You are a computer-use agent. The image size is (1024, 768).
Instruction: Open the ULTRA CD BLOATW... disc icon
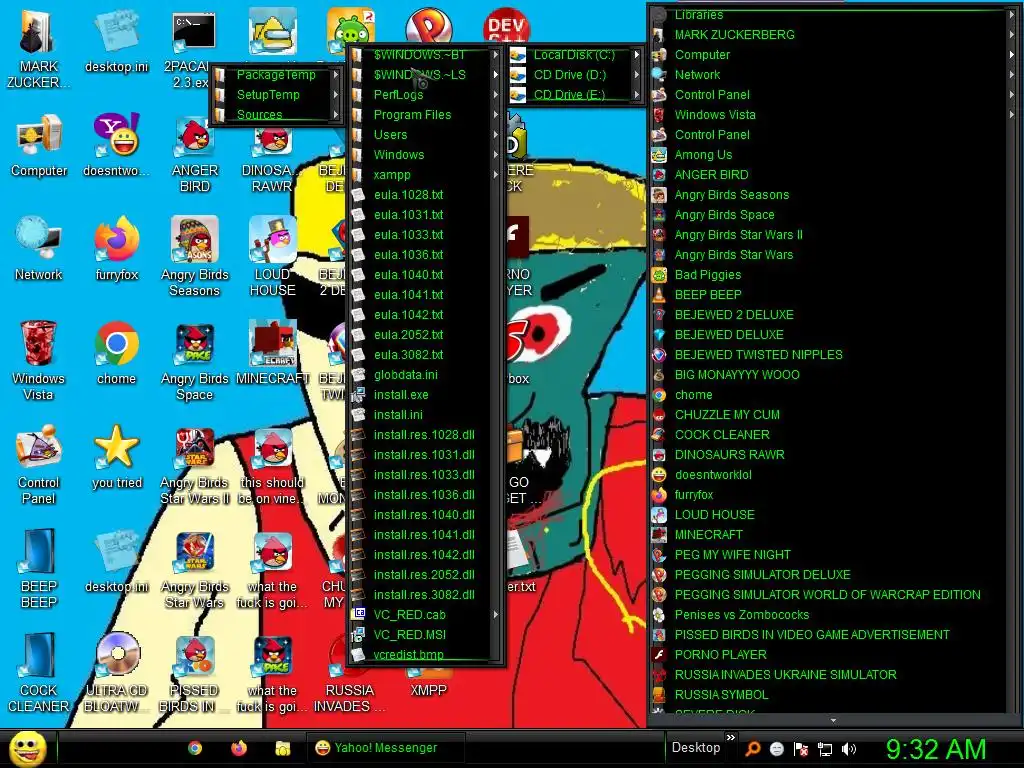[117, 671]
